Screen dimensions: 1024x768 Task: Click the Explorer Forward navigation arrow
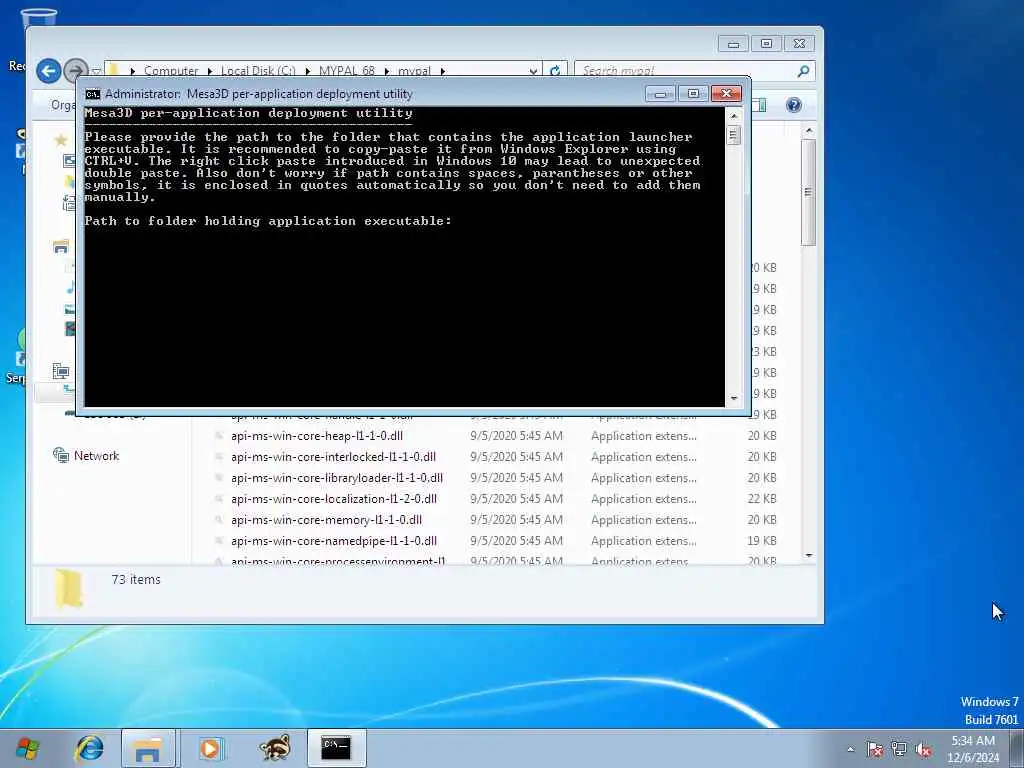point(74,70)
